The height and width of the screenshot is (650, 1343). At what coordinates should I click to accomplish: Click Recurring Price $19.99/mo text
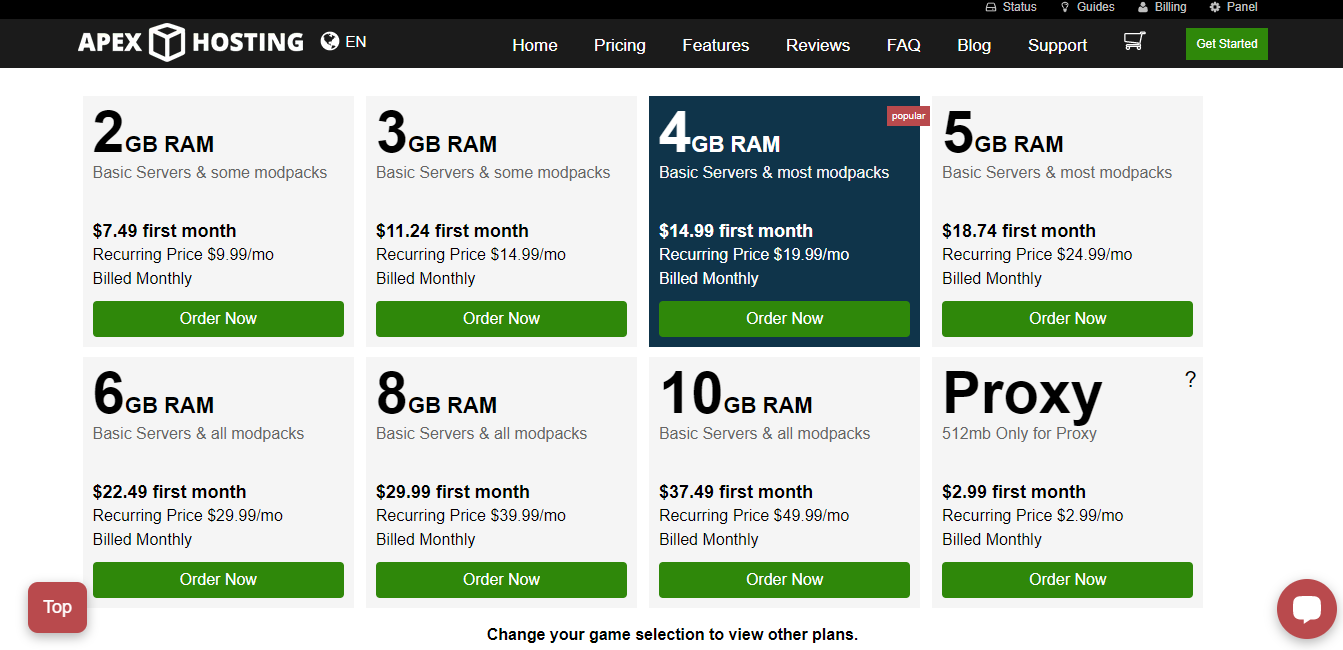coord(754,255)
